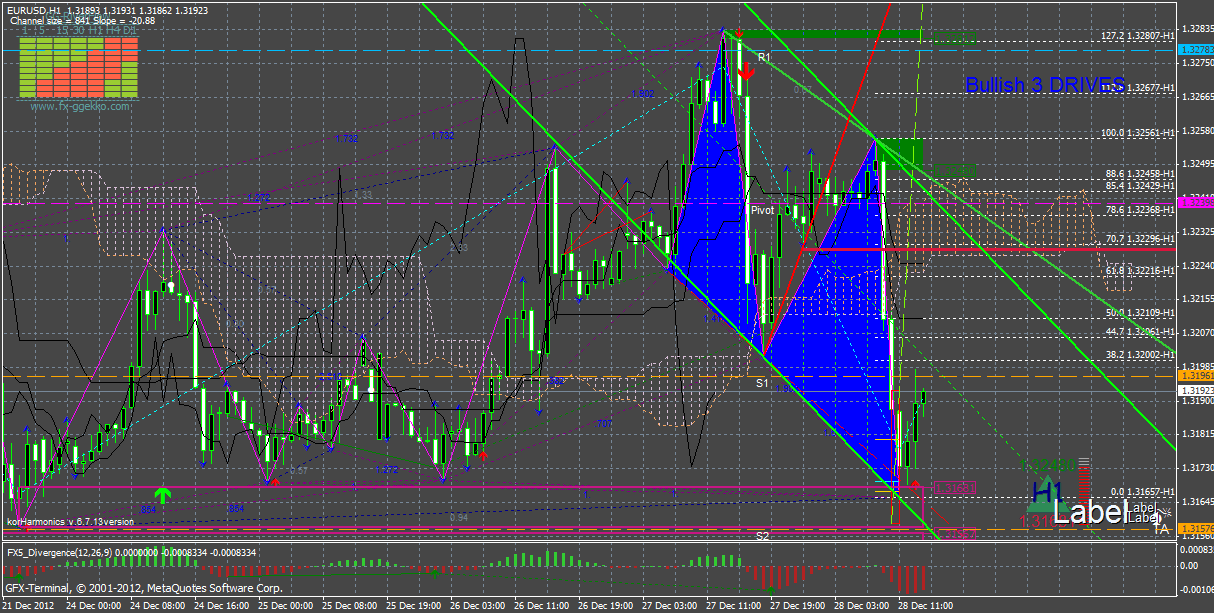Screen dimensions: 1214x613
Task: Click the green up arrow above korHarmonics label
Action: [162, 493]
